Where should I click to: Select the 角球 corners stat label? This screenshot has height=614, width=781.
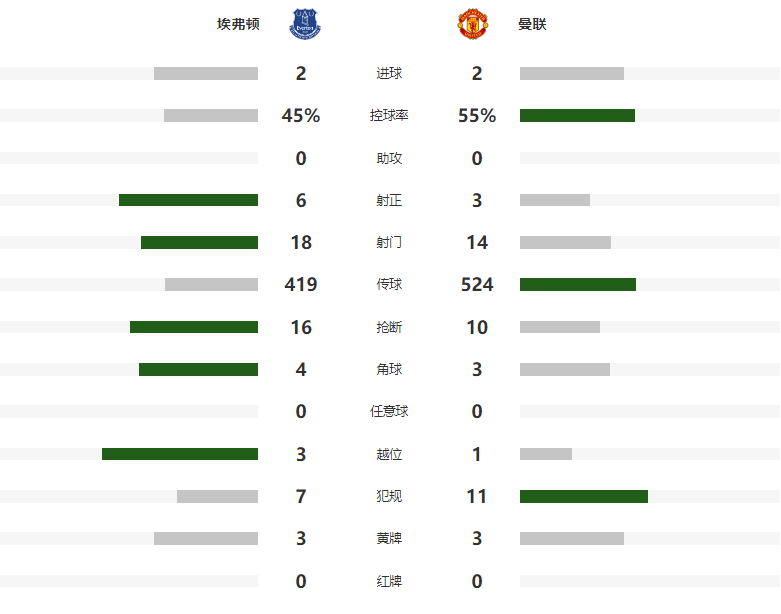point(389,369)
